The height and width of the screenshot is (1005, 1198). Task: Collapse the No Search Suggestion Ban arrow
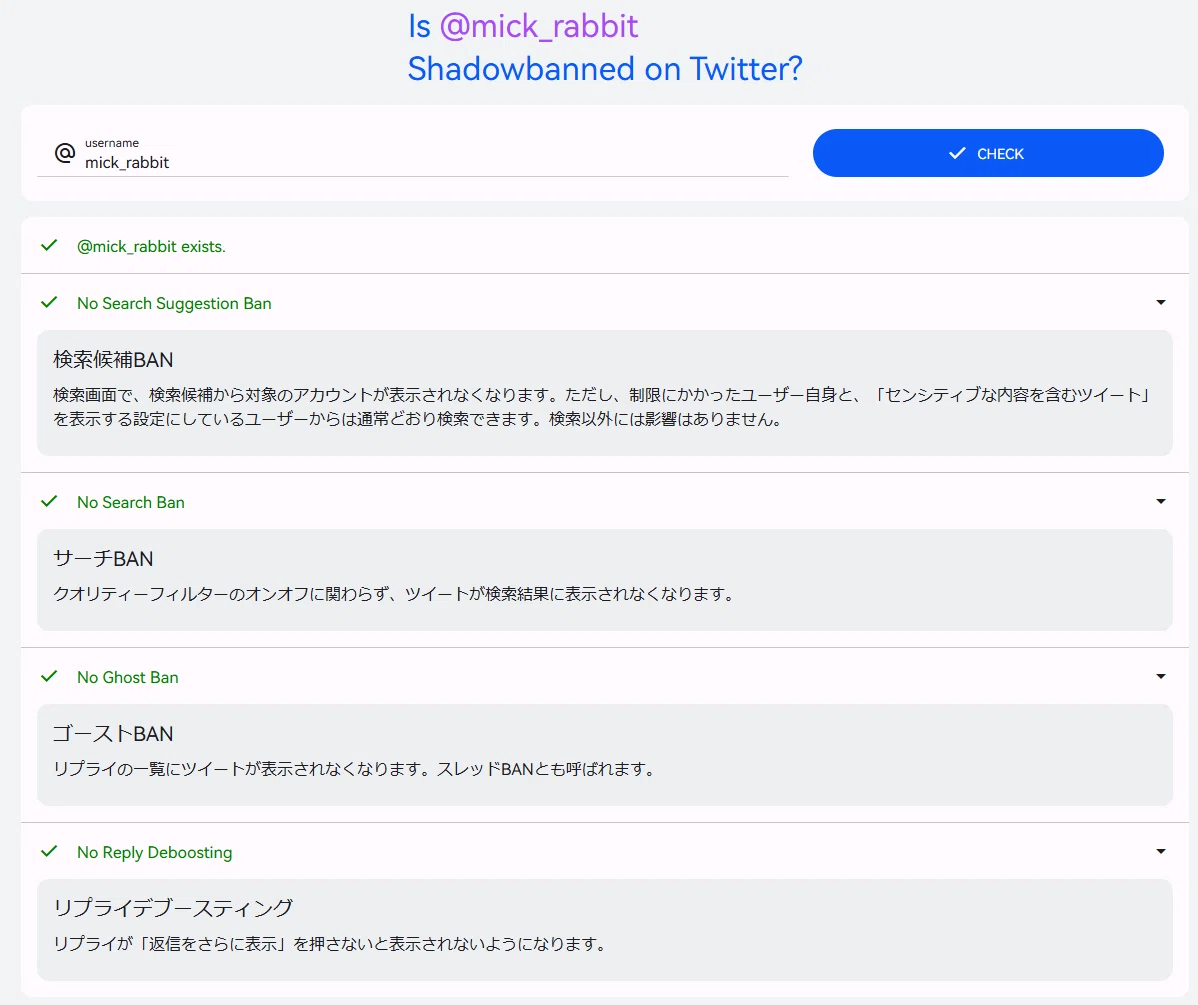1161,303
